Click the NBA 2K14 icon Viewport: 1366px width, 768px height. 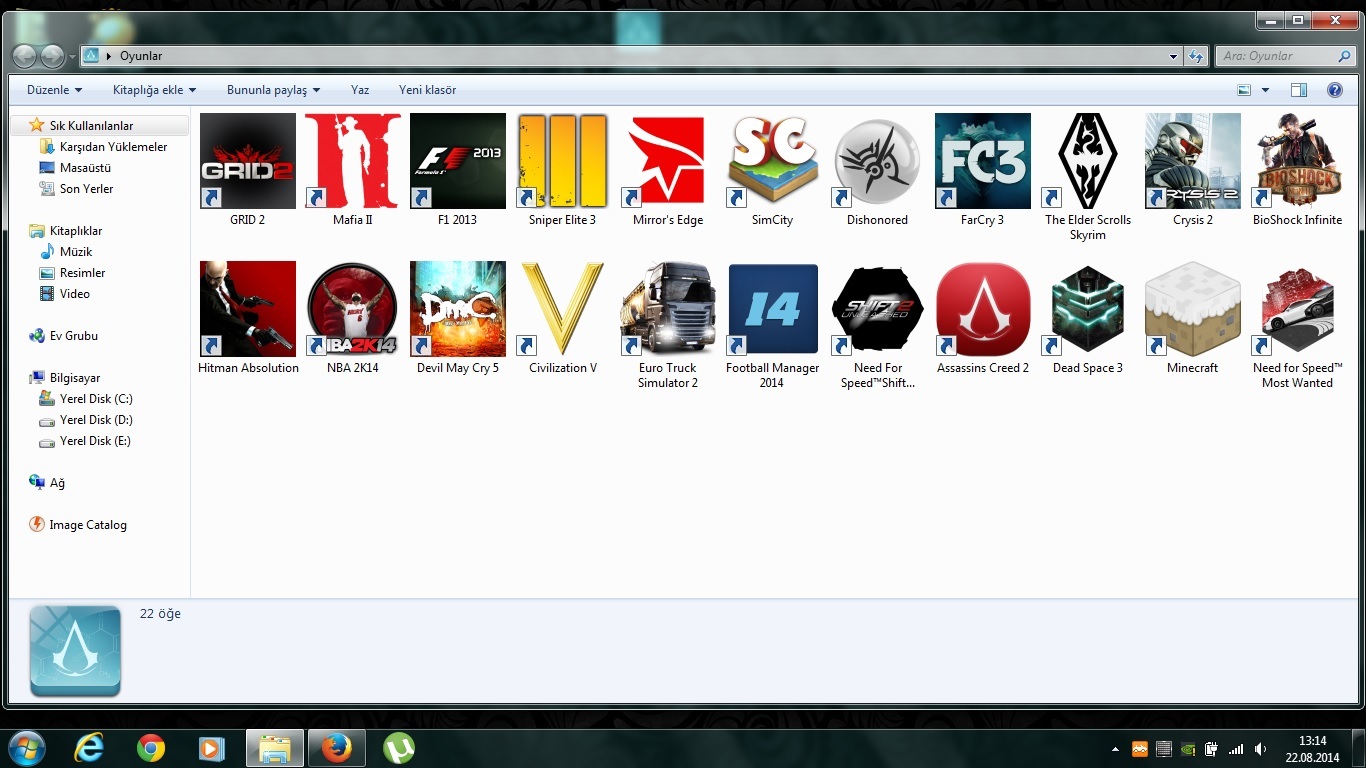(x=353, y=309)
